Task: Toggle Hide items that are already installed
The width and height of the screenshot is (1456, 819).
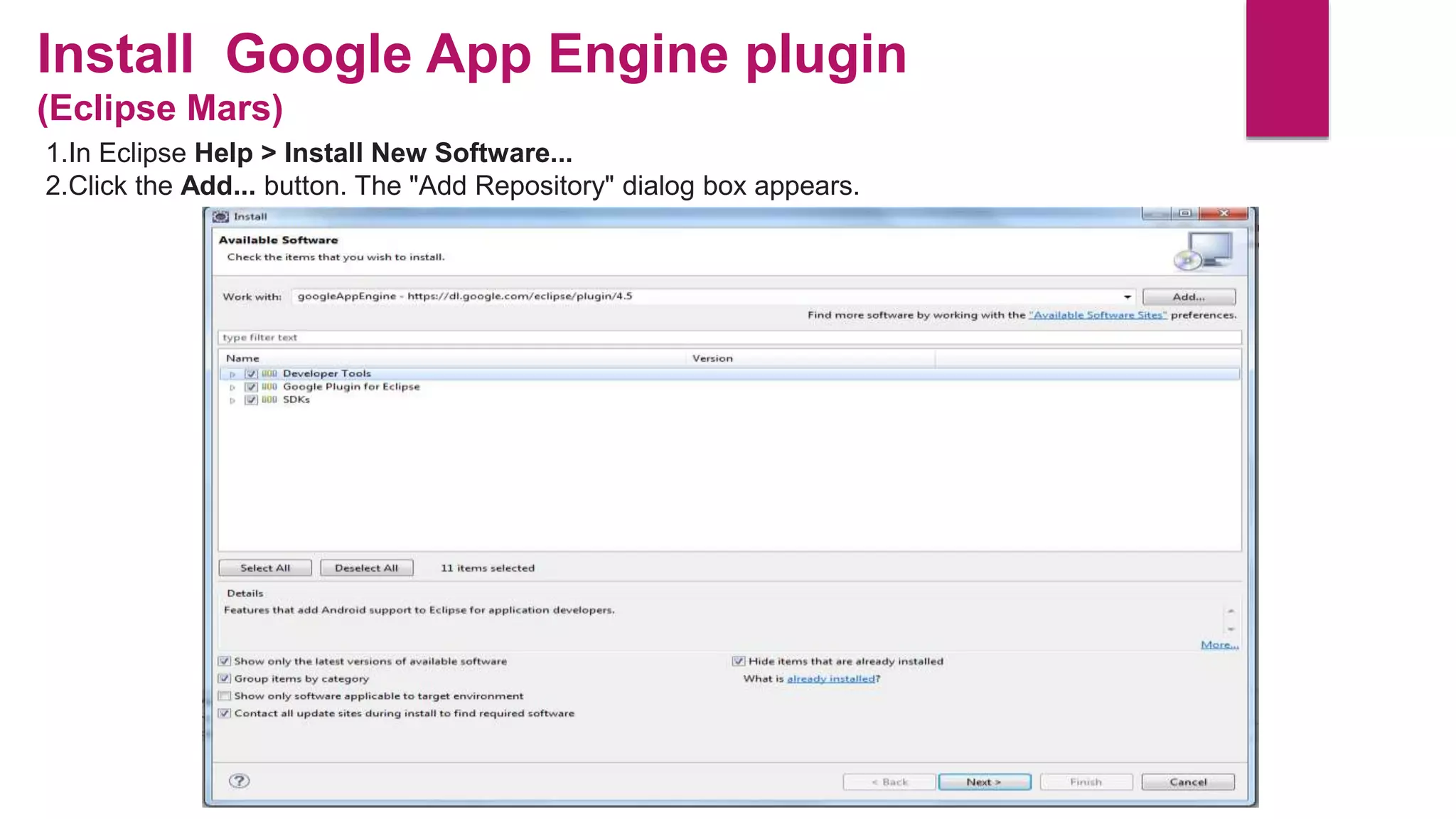Action: click(x=739, y=661)
